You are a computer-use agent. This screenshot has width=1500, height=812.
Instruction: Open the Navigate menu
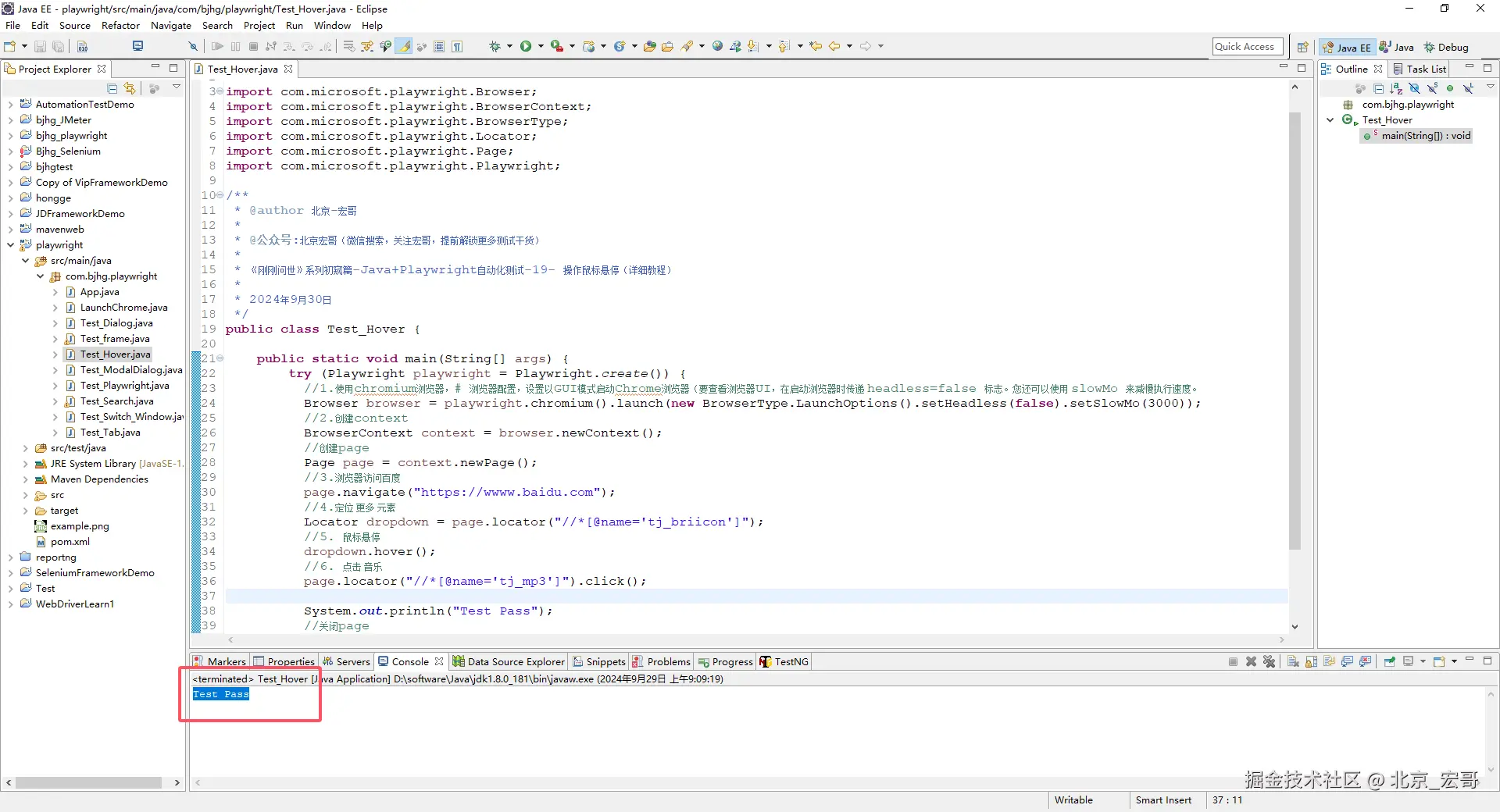click(171, 25)
